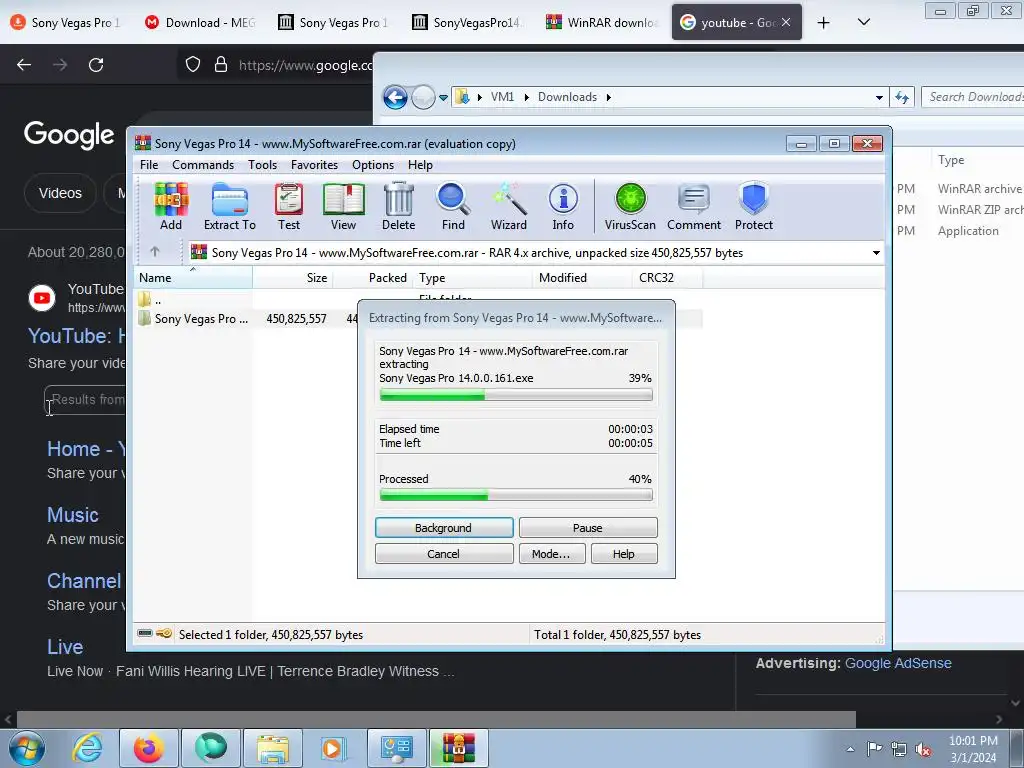The image size is (1024, 768).
Task: Sort by the CRC32 column header
Action: tap(667, 278)
